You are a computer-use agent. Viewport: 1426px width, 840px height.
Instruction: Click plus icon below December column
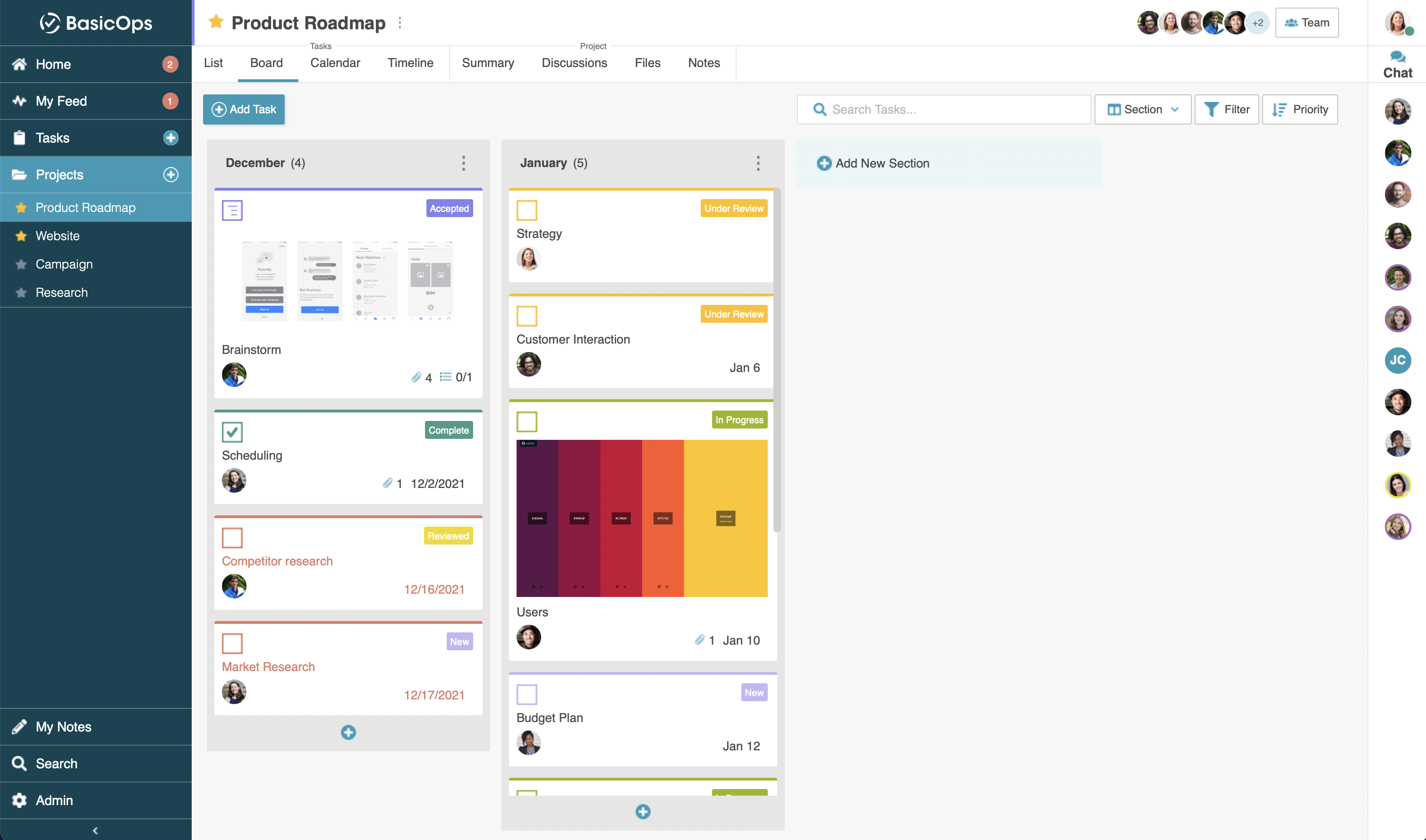click(x=348, y=732)
